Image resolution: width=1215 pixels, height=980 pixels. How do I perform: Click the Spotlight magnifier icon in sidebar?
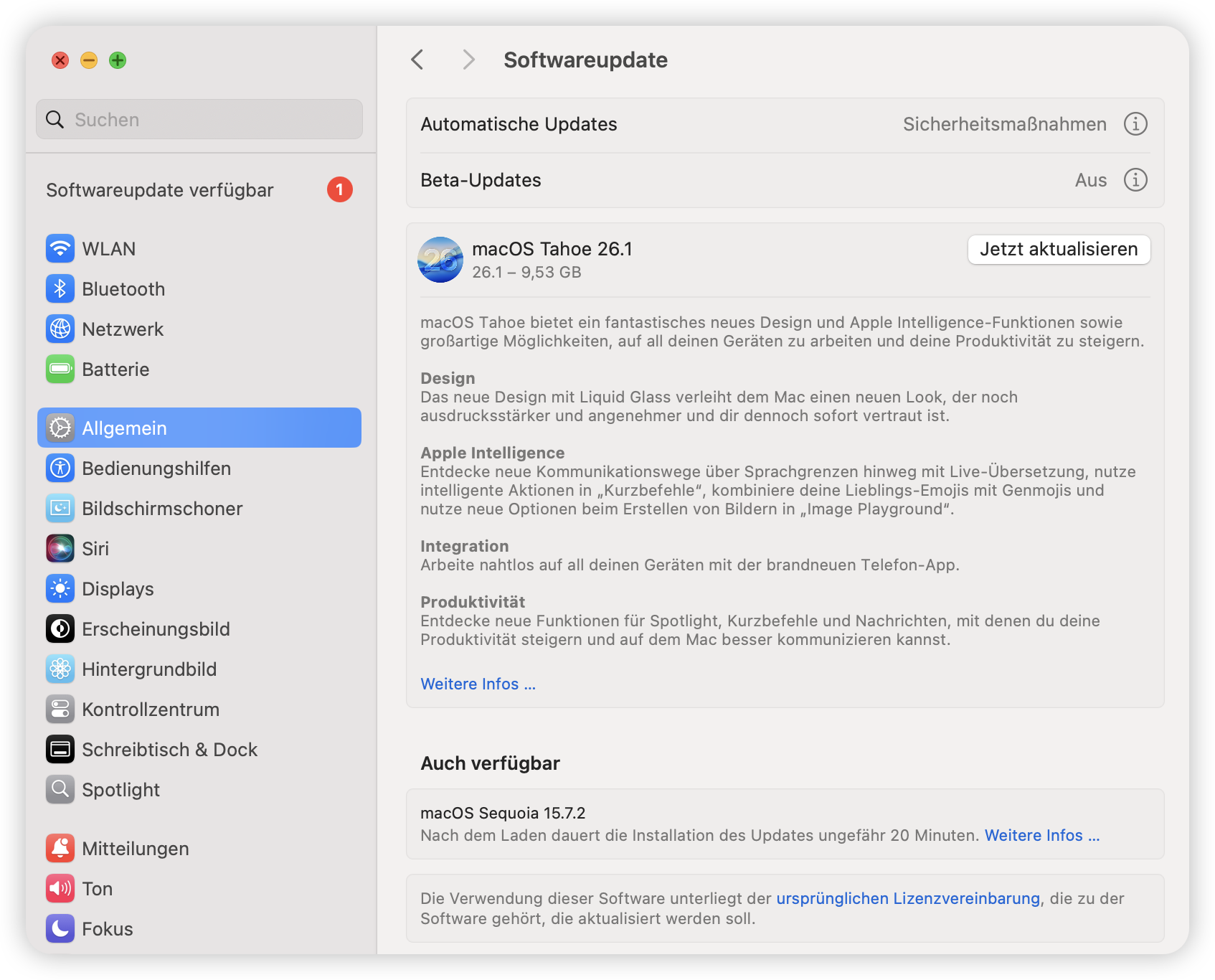coord(60,790)
